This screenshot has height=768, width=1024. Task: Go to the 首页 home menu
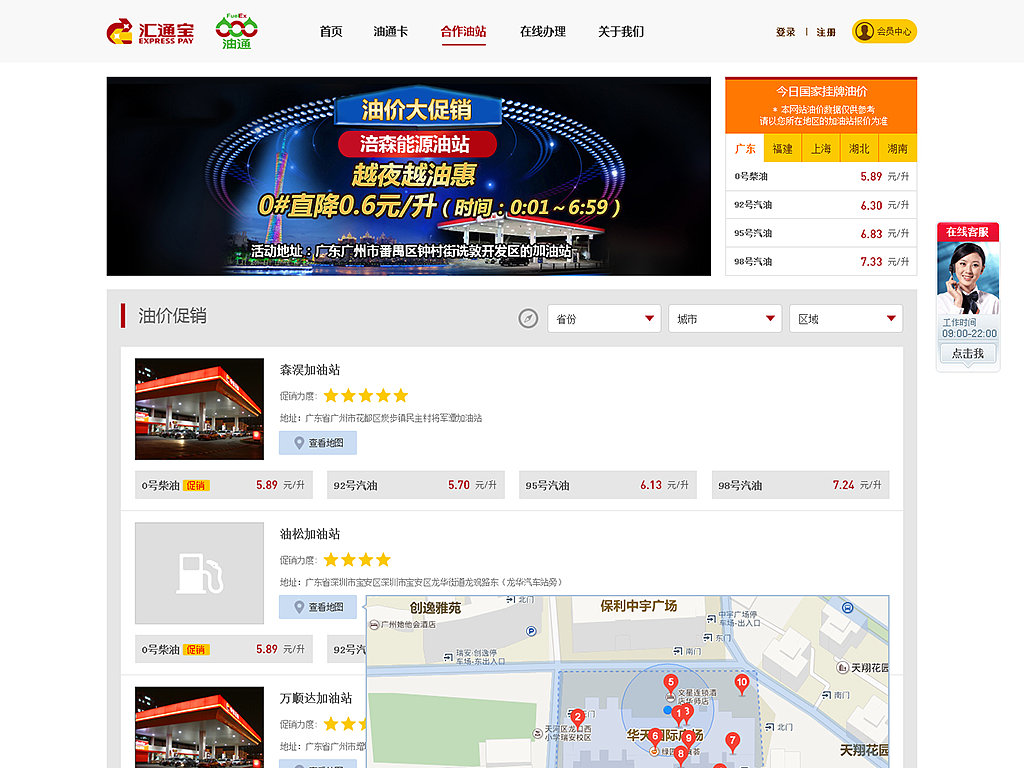click(x=331, y=31)
